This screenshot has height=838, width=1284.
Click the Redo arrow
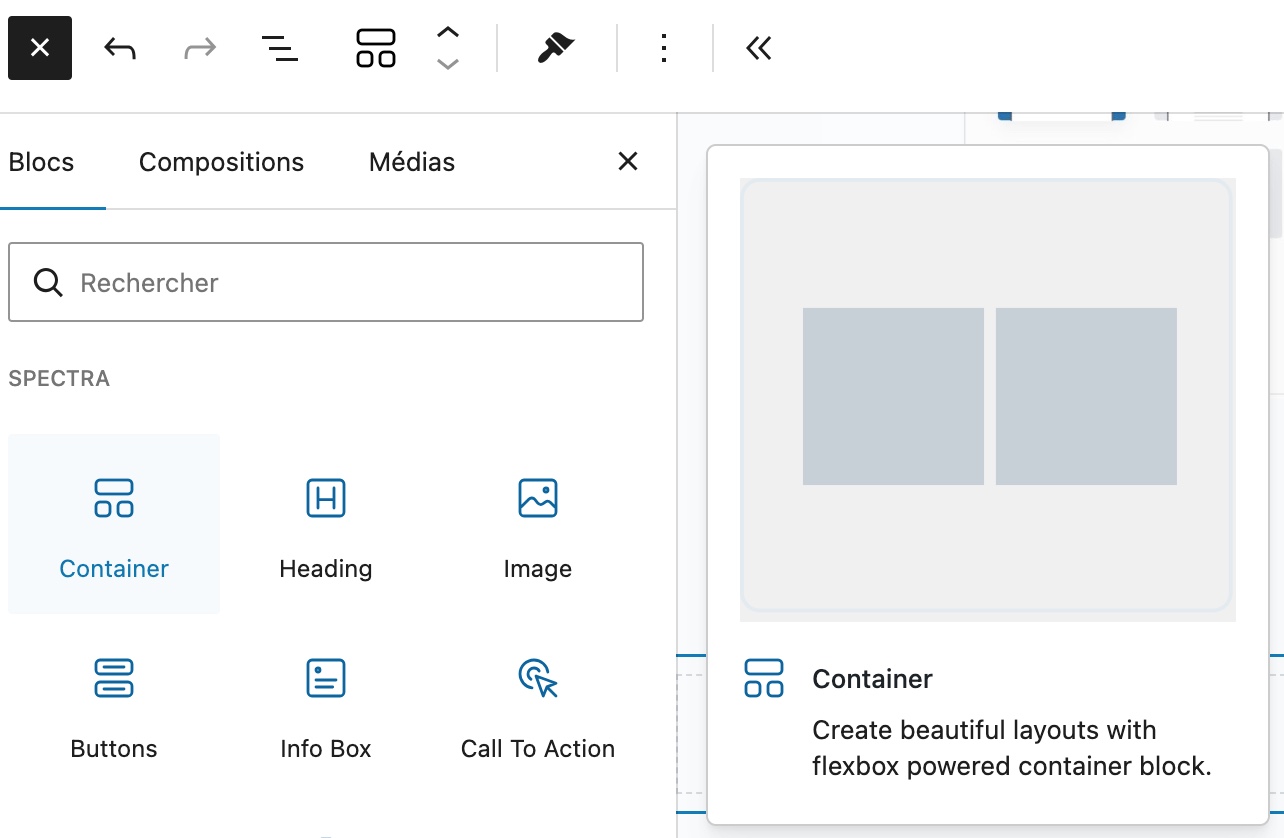point(200,48)
